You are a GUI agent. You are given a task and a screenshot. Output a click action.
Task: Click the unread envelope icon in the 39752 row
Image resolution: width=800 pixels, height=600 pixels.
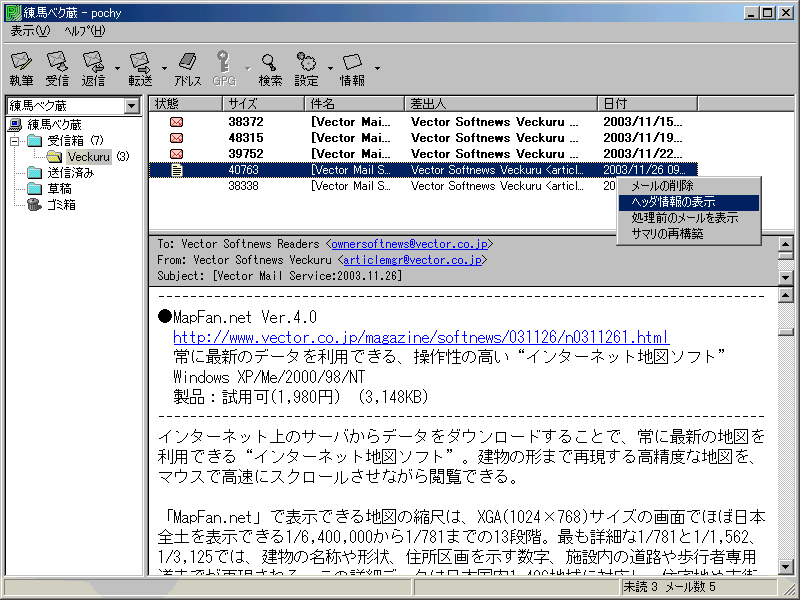177,154
